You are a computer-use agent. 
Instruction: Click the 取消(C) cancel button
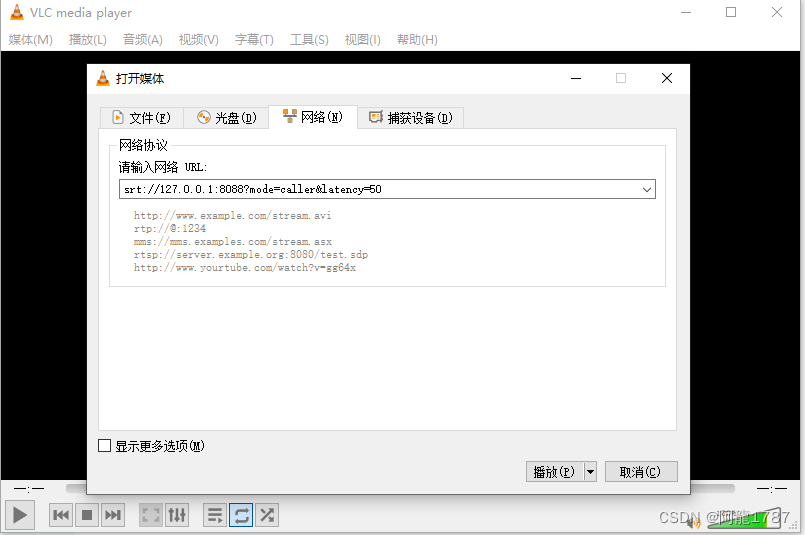click(641, 472)
